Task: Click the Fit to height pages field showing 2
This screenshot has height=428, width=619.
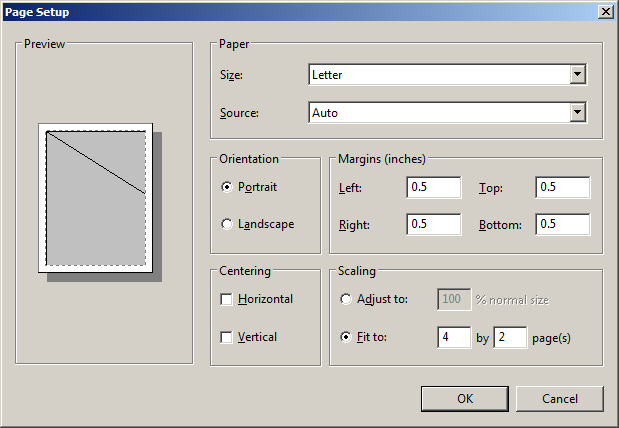Action: 510,337
